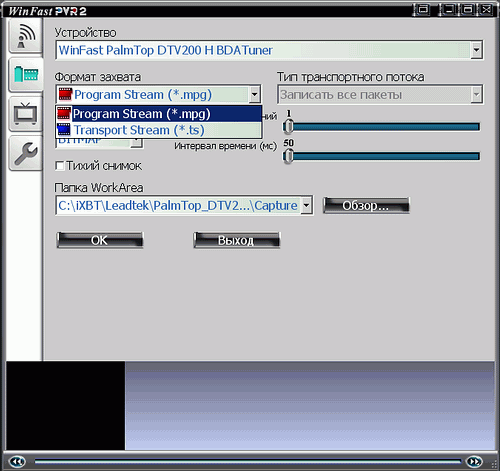The height and width of the screenshot is (471, 500).
Task: Open the Тип транспортного потока dropdown
Action: 477,95
